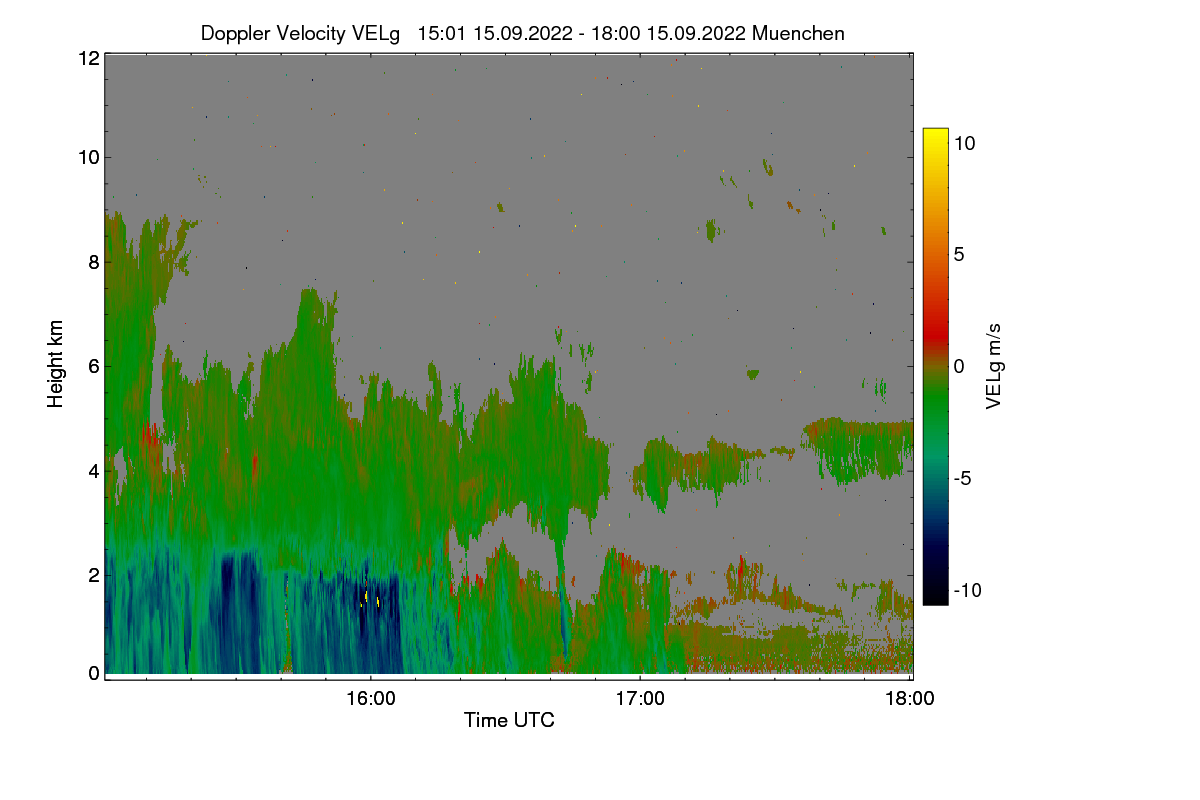Click the "18:00" time tick label

click(909, 699)
